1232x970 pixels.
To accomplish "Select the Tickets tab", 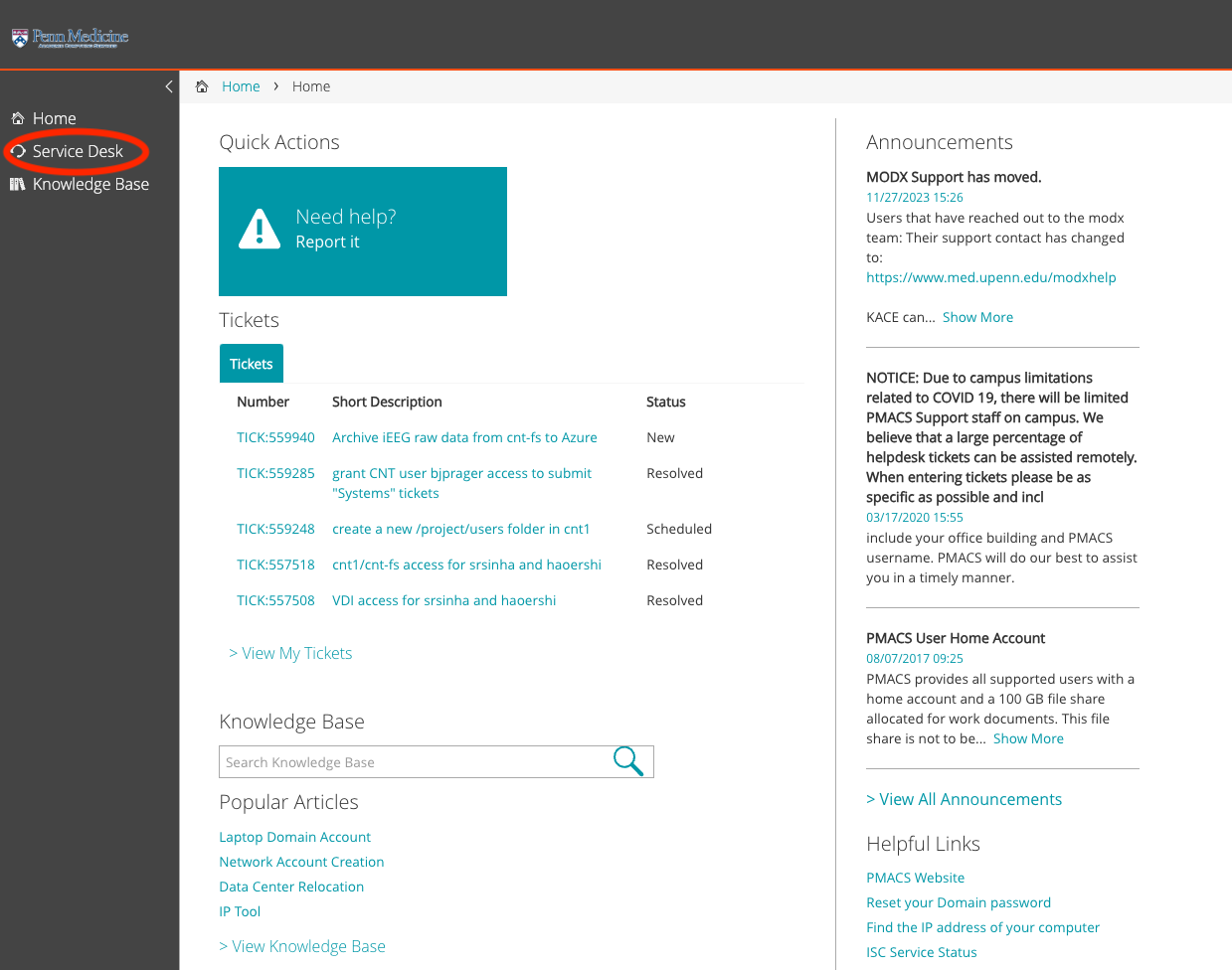I will (251, 364).
